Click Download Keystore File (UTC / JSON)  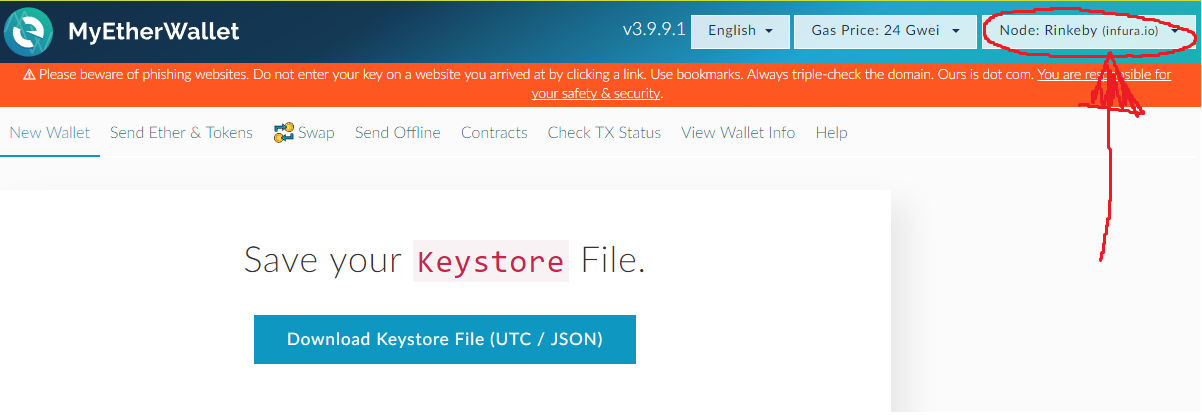(x=445, y=339)
